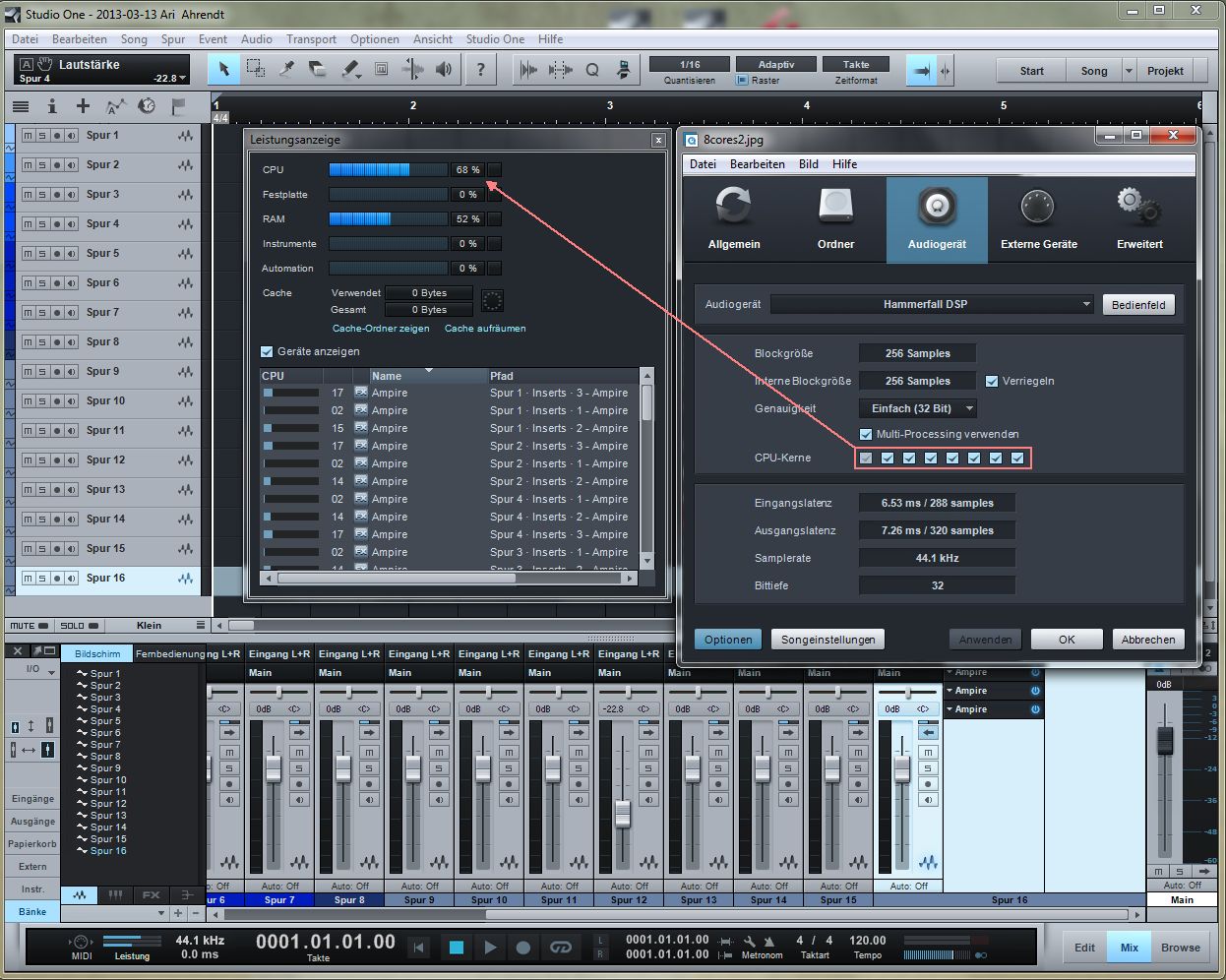Record-arm track Spur 5 in the arrangement
The width and height of the screenshot is (1226, 980).
click(x=57, y=254)
